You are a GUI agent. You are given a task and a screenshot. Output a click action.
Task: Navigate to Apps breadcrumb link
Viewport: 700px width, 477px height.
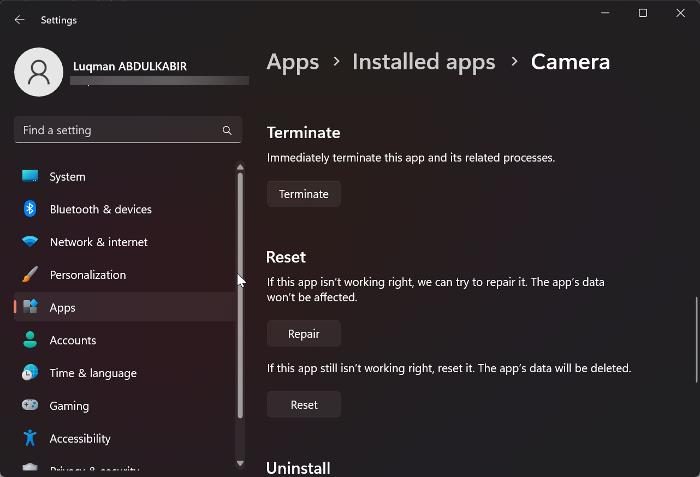[x=293, y=62]
